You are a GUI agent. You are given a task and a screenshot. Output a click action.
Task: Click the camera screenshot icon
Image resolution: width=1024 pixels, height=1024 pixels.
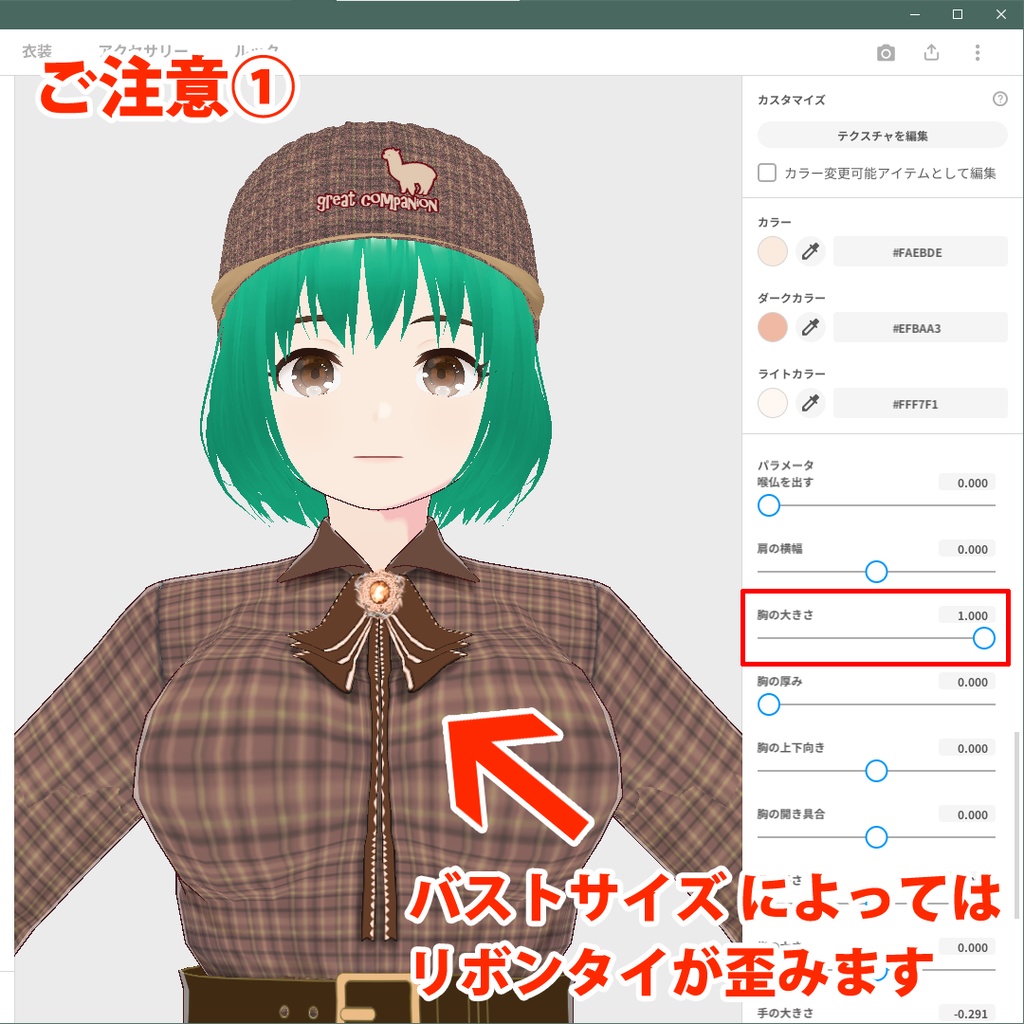887,53
